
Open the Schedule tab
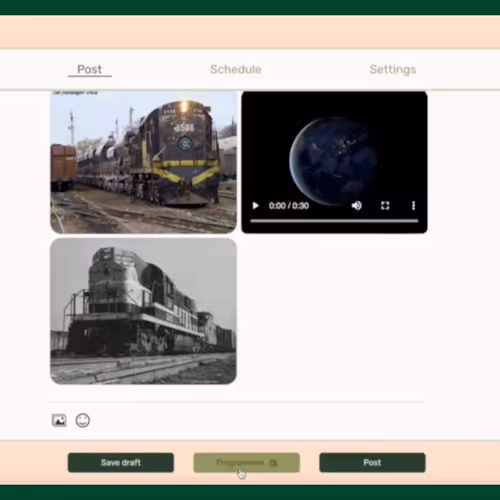tap(236, 69)
